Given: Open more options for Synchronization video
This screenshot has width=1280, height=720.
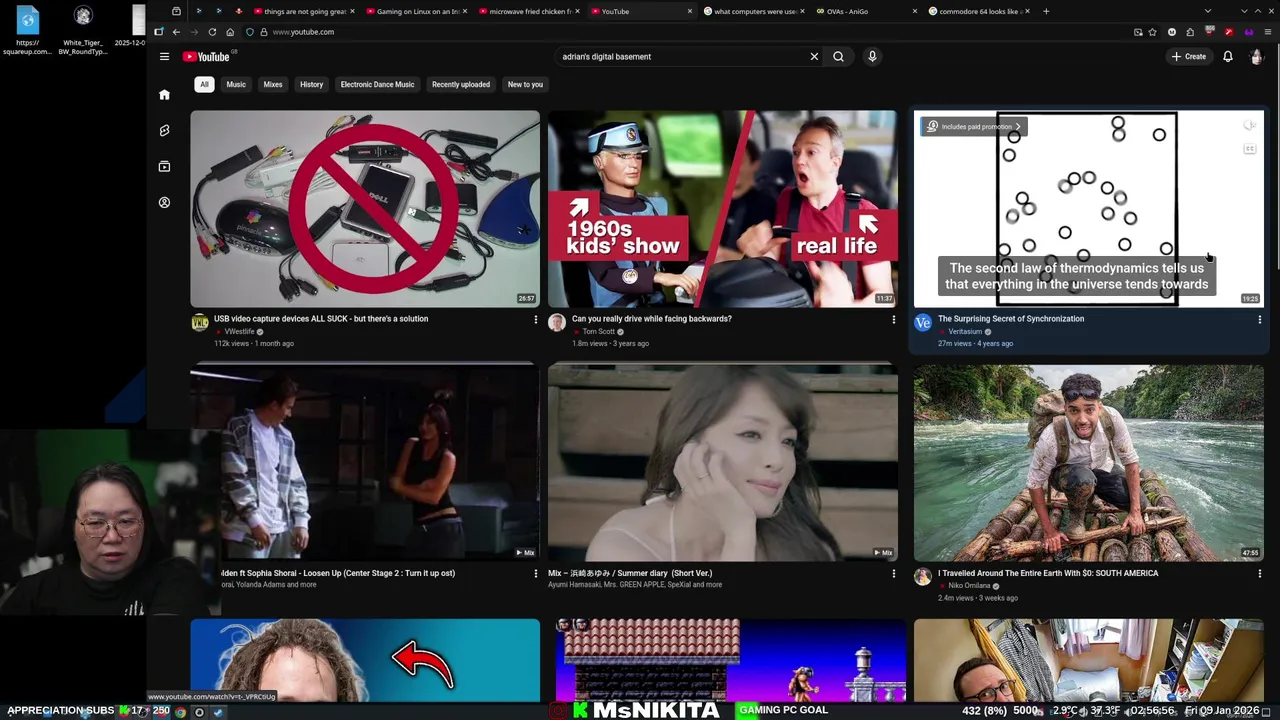Looking at the screenshot, I should [1259, 320].
